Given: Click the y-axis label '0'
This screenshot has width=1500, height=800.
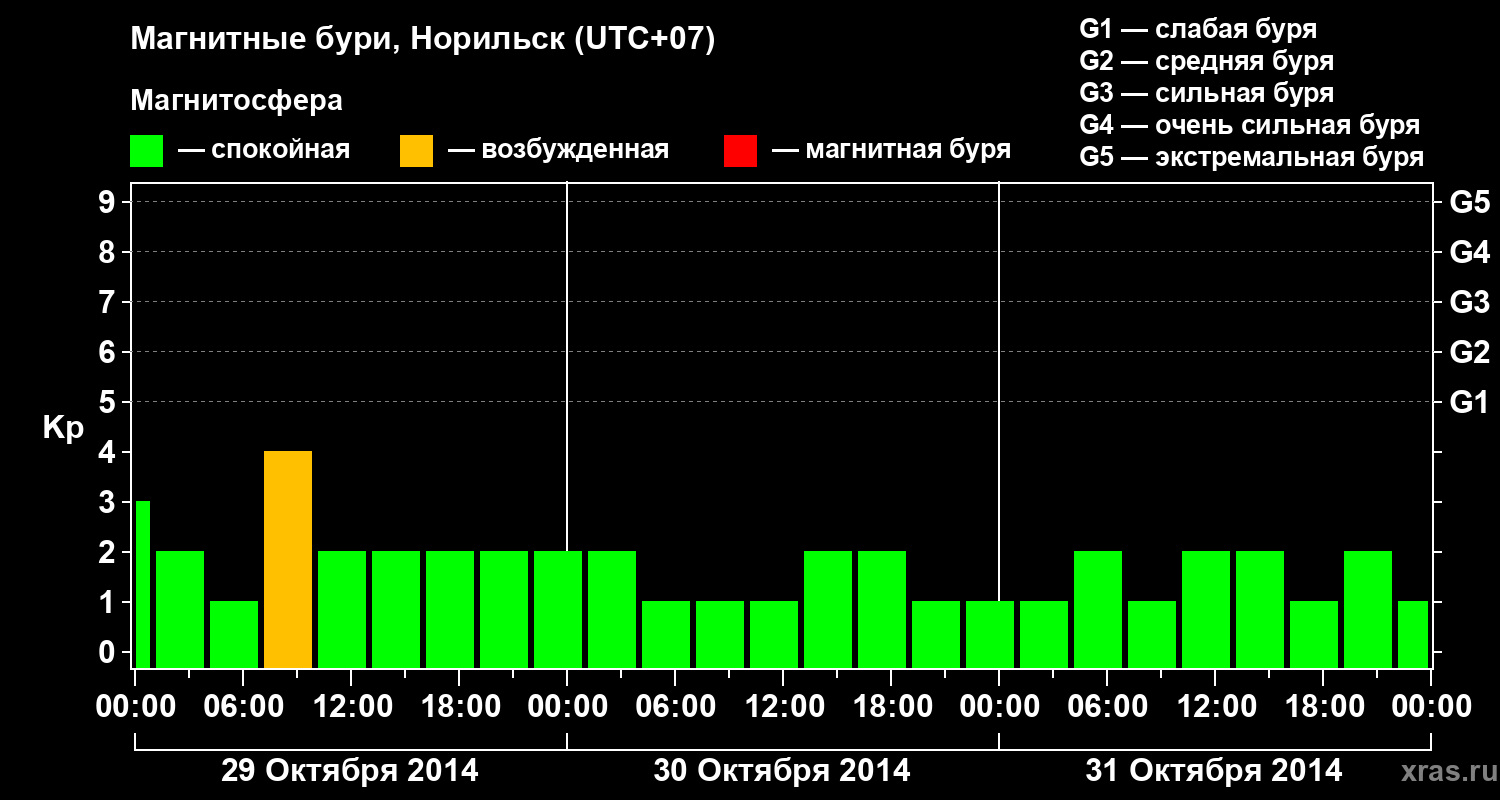Looking at the screenshot, I should click(x=109, y=652).
